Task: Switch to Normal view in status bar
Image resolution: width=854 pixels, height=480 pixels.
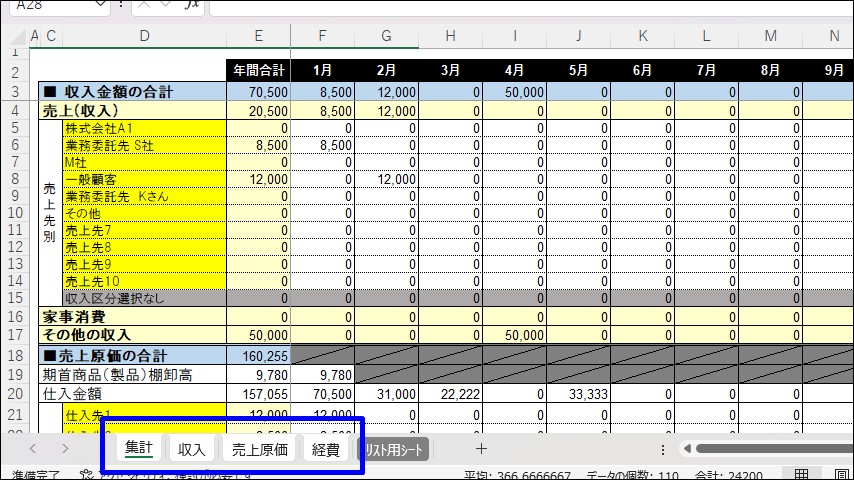Action: pyautogui.click(x=802, y=474)
